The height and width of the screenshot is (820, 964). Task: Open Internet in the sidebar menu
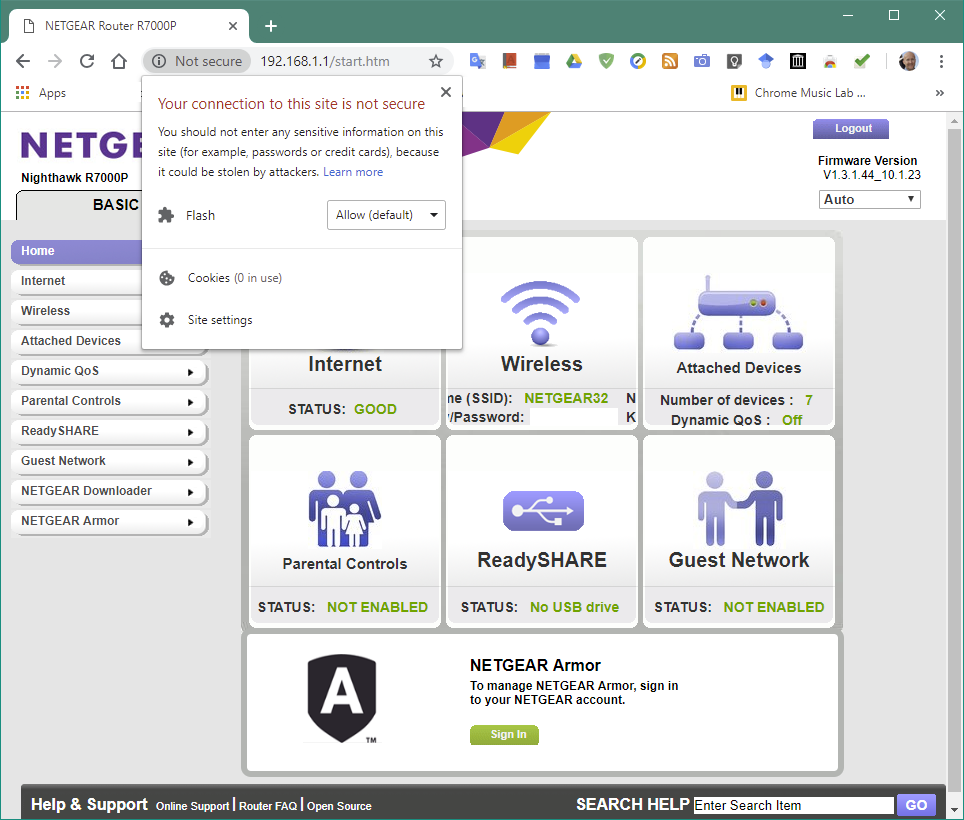(x=77, y=281)
